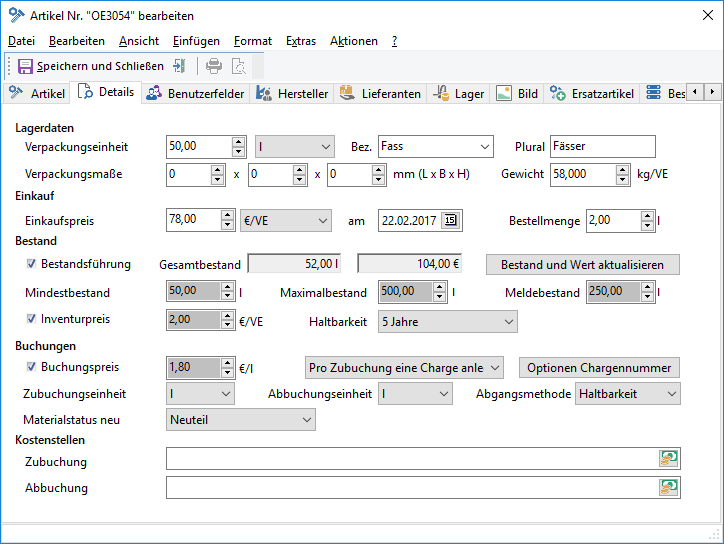Switch to the Bild tab
This screenshot has height=544, width=724.
tap(517, 94)
